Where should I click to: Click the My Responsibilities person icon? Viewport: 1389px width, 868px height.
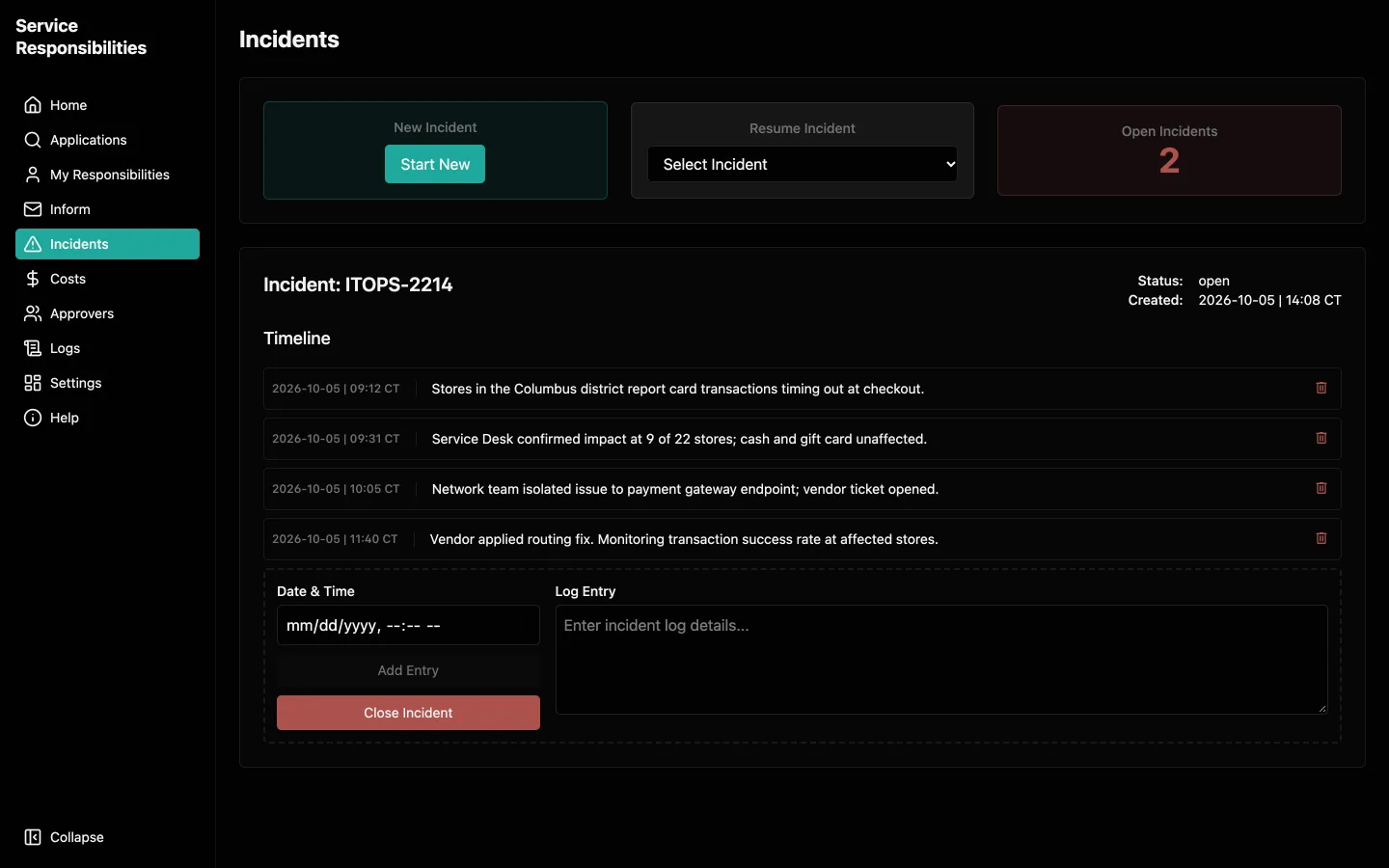(x=33, y=175)
